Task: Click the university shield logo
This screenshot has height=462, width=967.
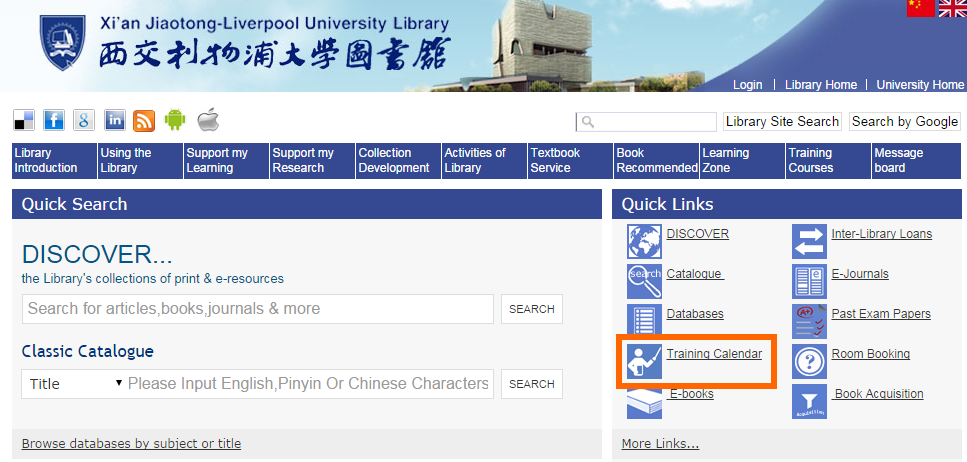Action: (62, 43)
